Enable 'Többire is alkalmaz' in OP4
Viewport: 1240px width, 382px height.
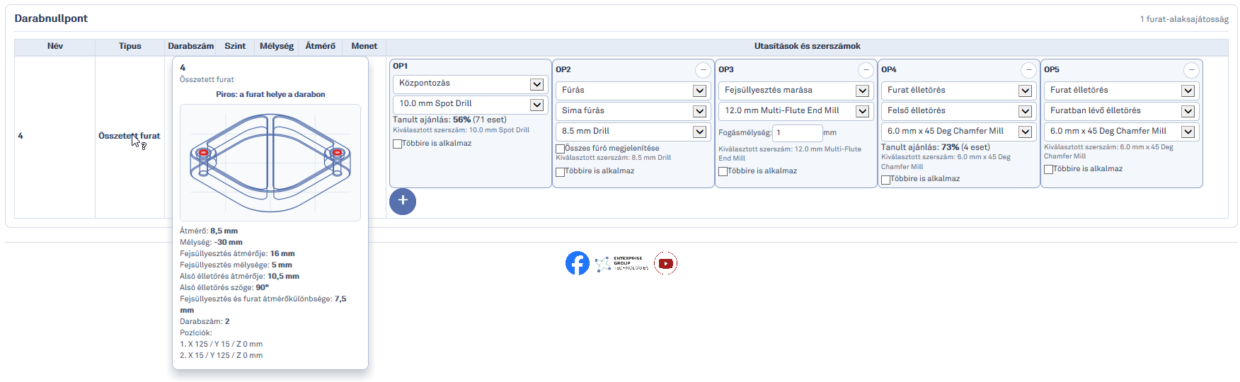[886, 179]
